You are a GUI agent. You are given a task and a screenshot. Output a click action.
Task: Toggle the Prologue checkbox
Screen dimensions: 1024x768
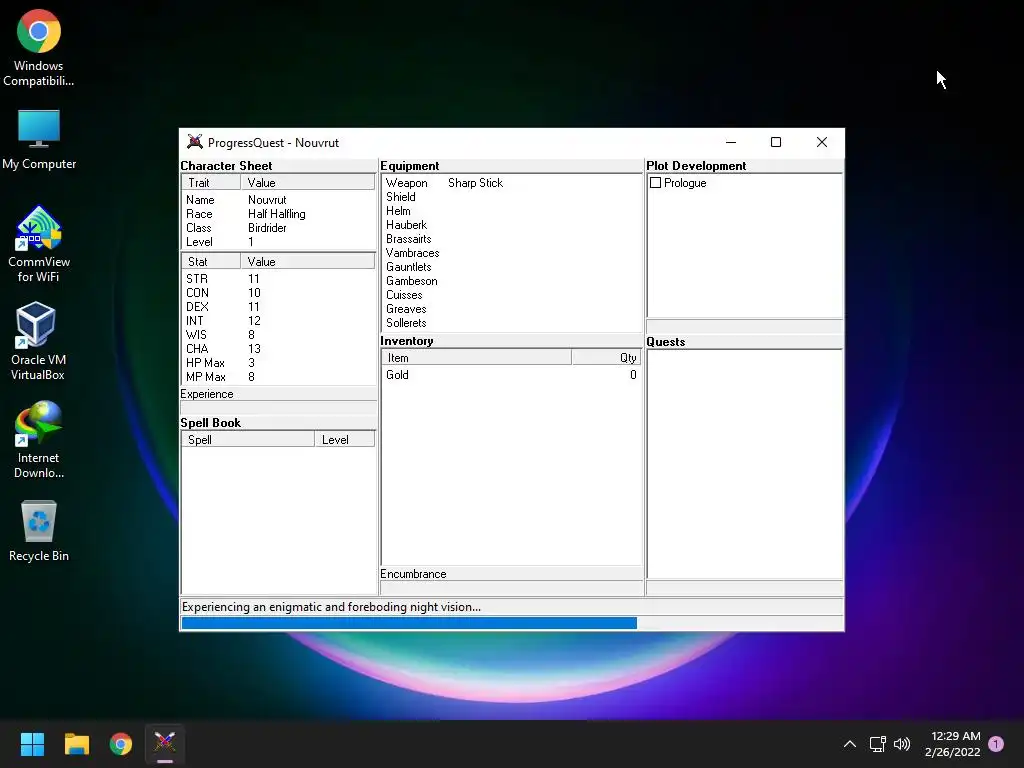(655, 183)
